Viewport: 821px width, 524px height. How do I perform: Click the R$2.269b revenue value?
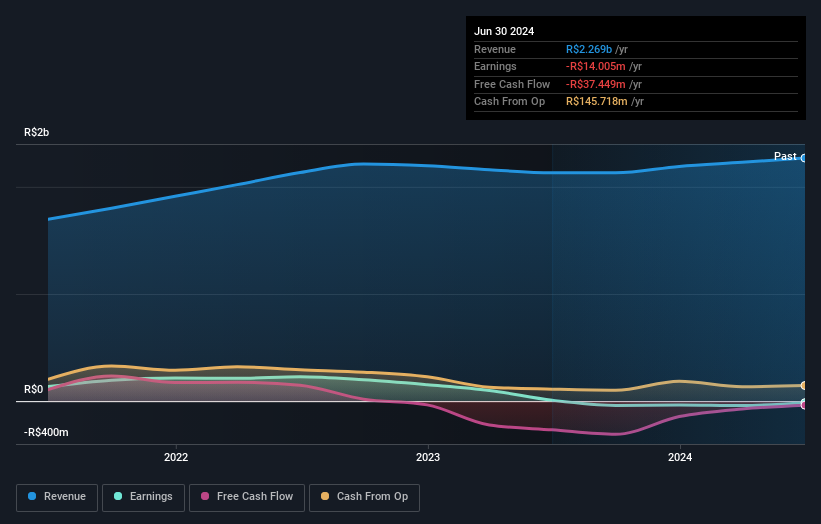tap(589, 49)
